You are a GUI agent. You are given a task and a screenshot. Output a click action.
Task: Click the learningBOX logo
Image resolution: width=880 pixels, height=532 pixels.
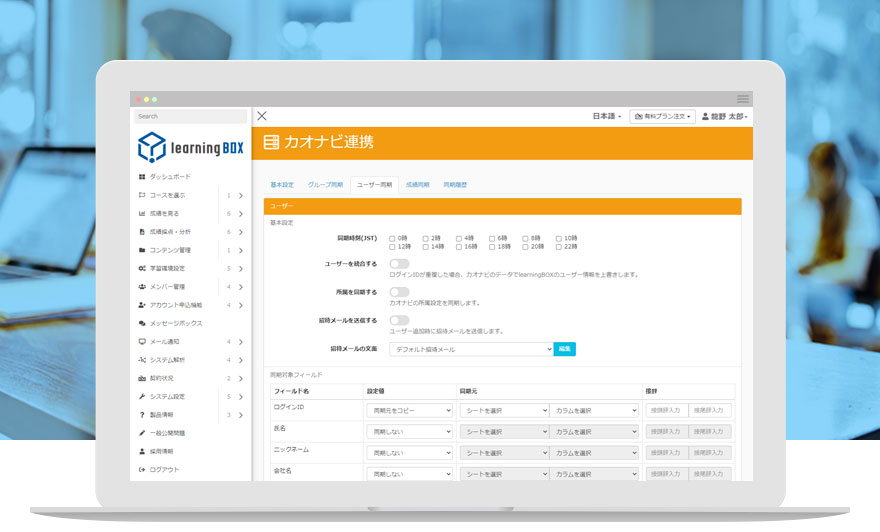191,147
